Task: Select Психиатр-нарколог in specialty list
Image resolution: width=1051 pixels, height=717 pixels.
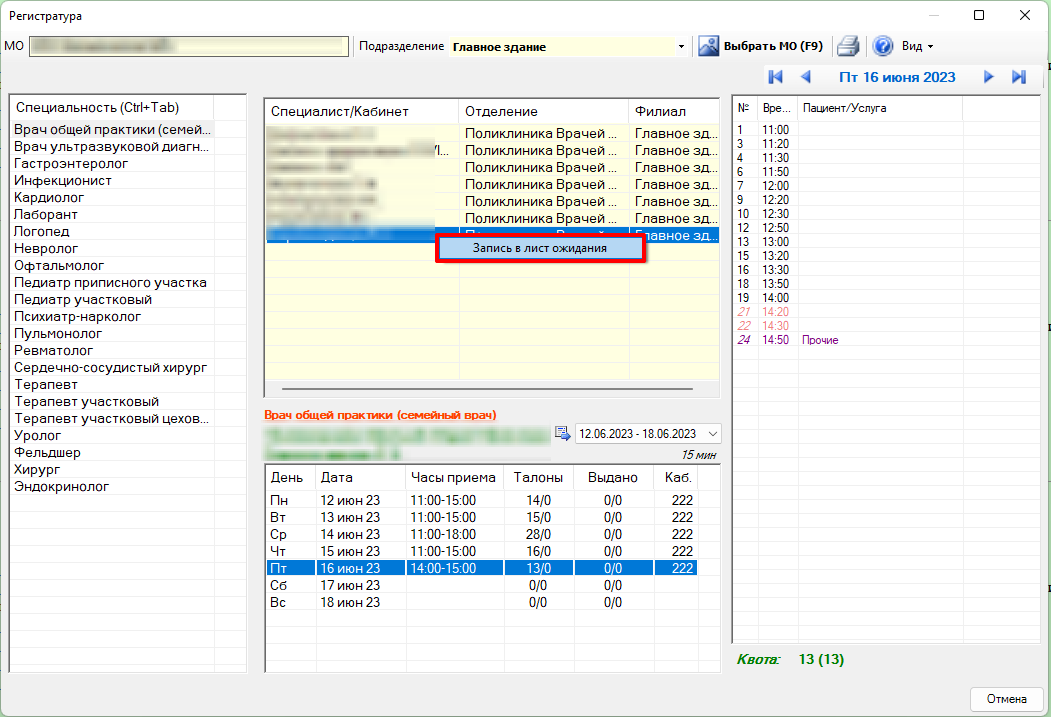Action: point(113,316)
